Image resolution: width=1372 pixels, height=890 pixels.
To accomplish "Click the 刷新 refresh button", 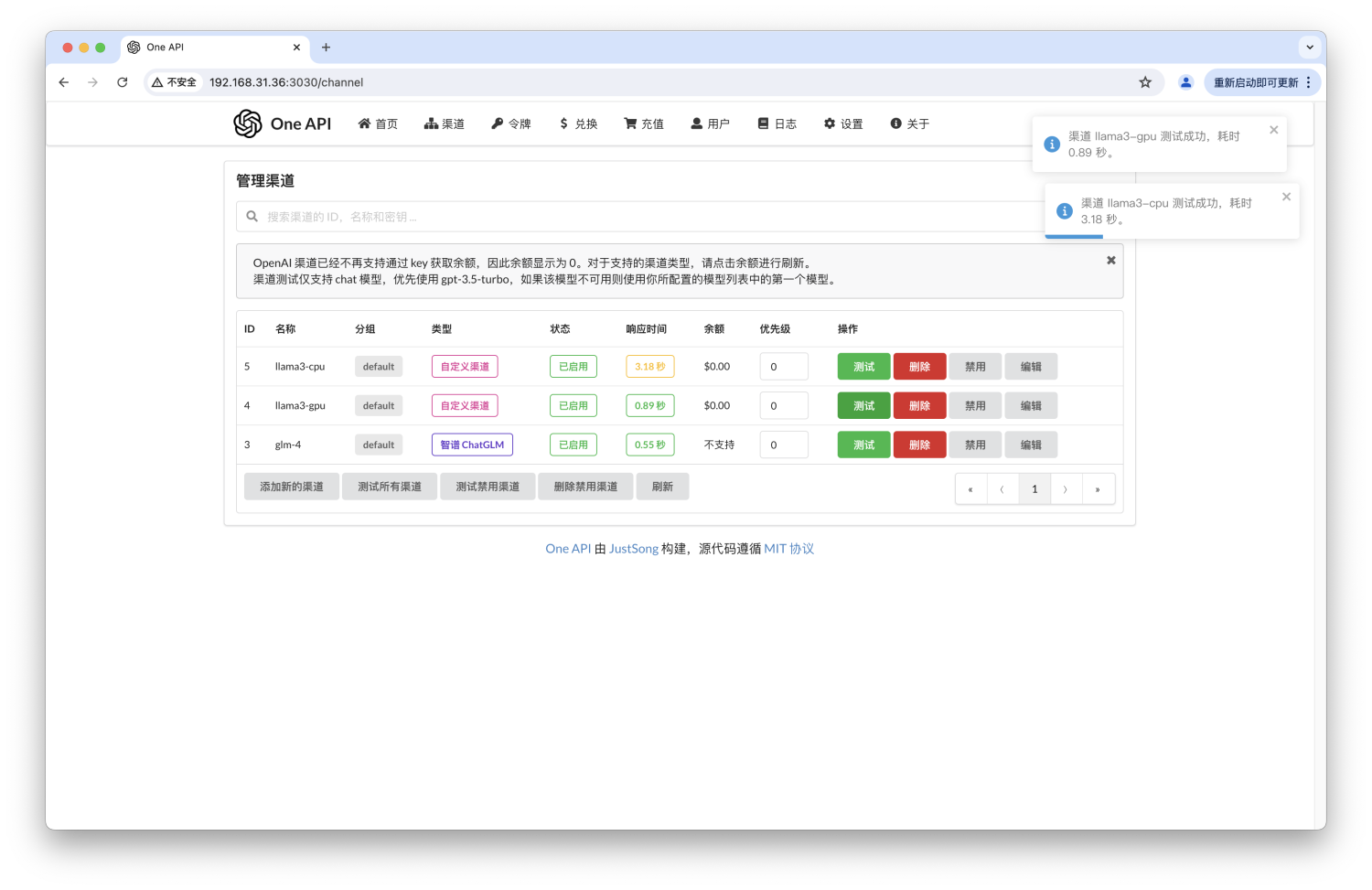I will pos(662,487).
